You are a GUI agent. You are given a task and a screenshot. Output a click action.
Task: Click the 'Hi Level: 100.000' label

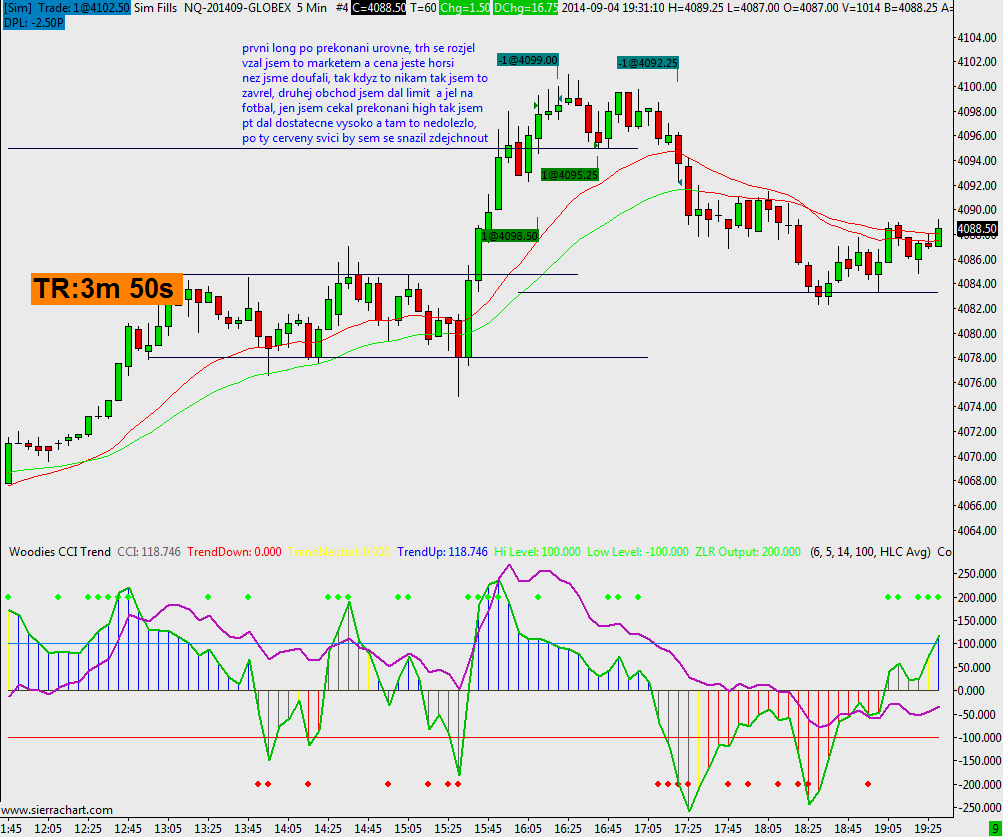click(537, 552)
